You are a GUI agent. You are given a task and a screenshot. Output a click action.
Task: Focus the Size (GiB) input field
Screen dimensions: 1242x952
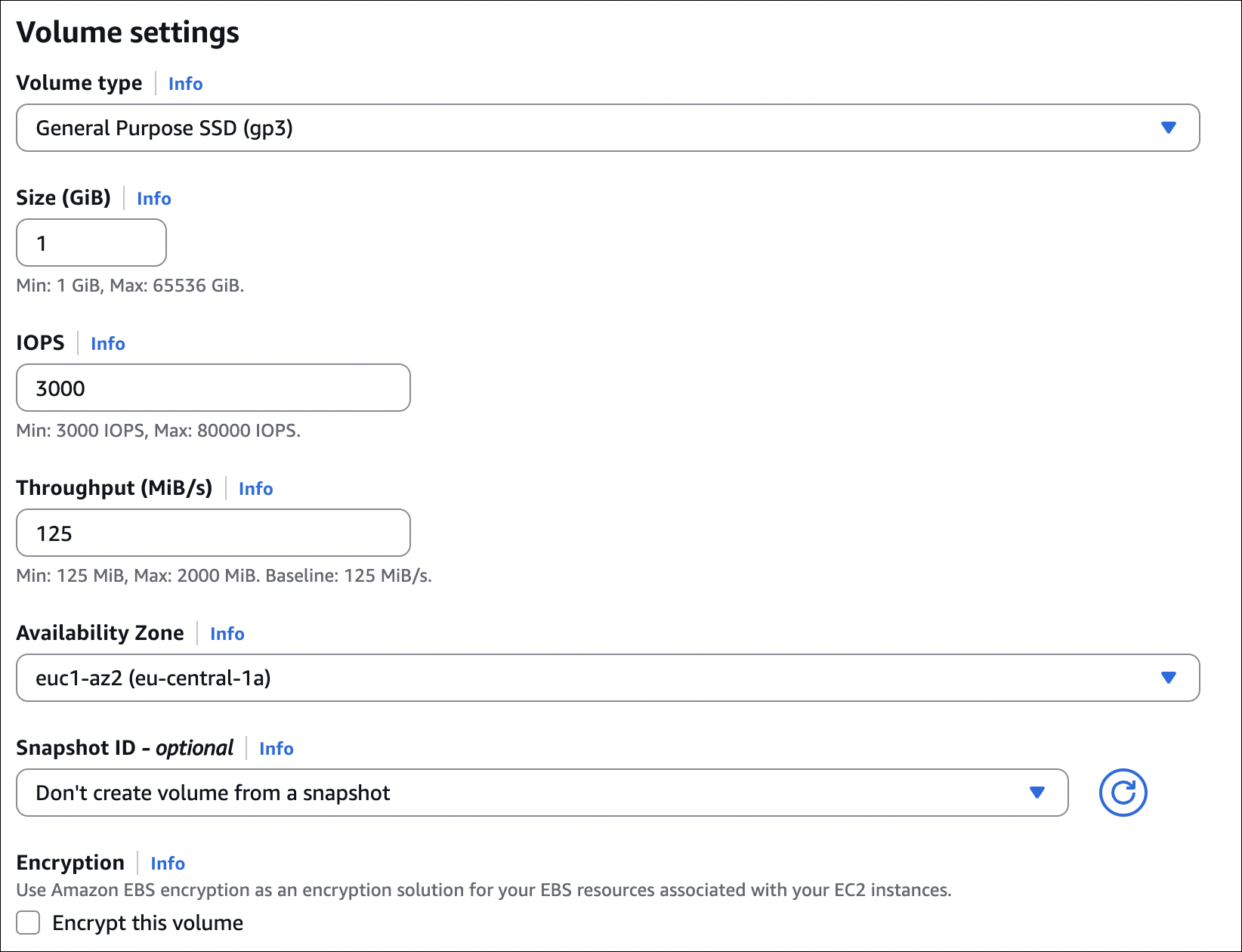coord(91,243)
